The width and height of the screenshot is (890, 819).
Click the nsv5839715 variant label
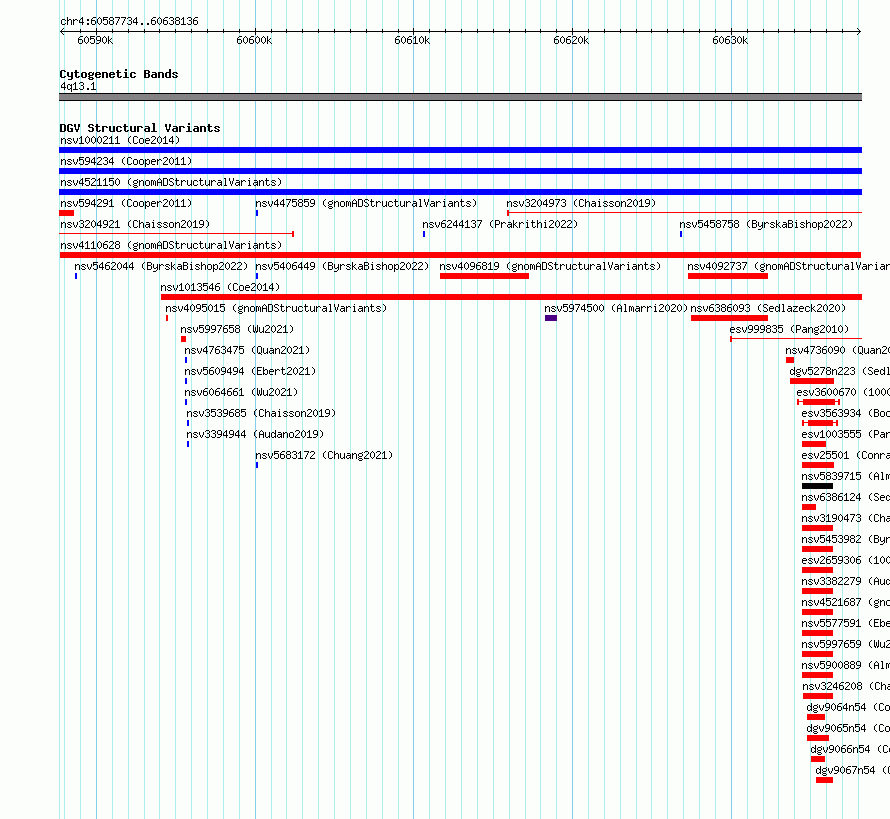[845, 476]
